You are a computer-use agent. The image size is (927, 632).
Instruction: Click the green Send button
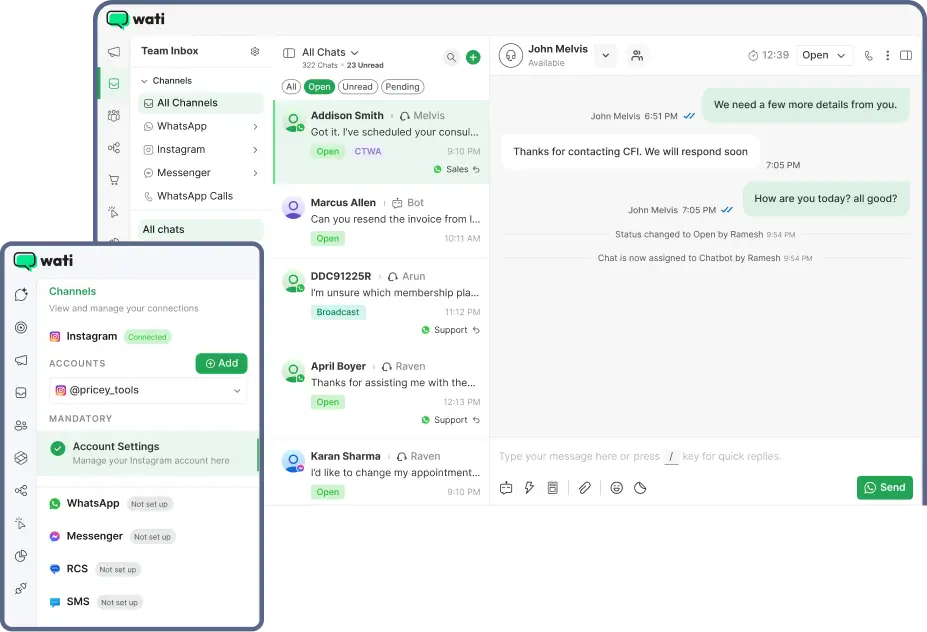pyautogui.click(x=884, y=488)
